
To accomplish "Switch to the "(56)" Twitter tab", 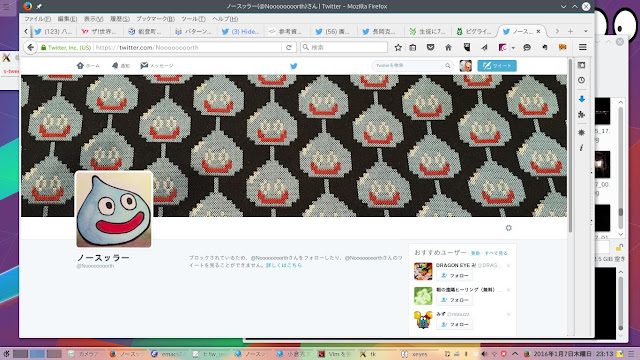I will click(334, 31).
